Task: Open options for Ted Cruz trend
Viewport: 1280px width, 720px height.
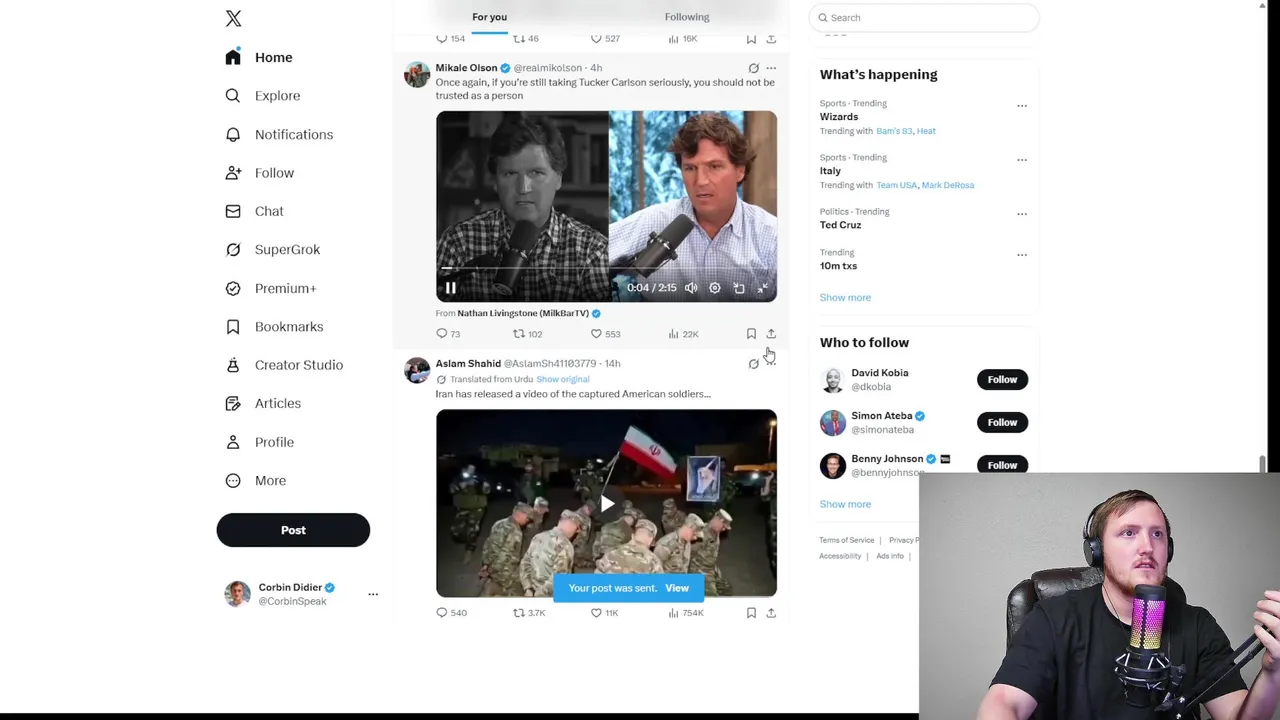Action: pos(1022,213)
